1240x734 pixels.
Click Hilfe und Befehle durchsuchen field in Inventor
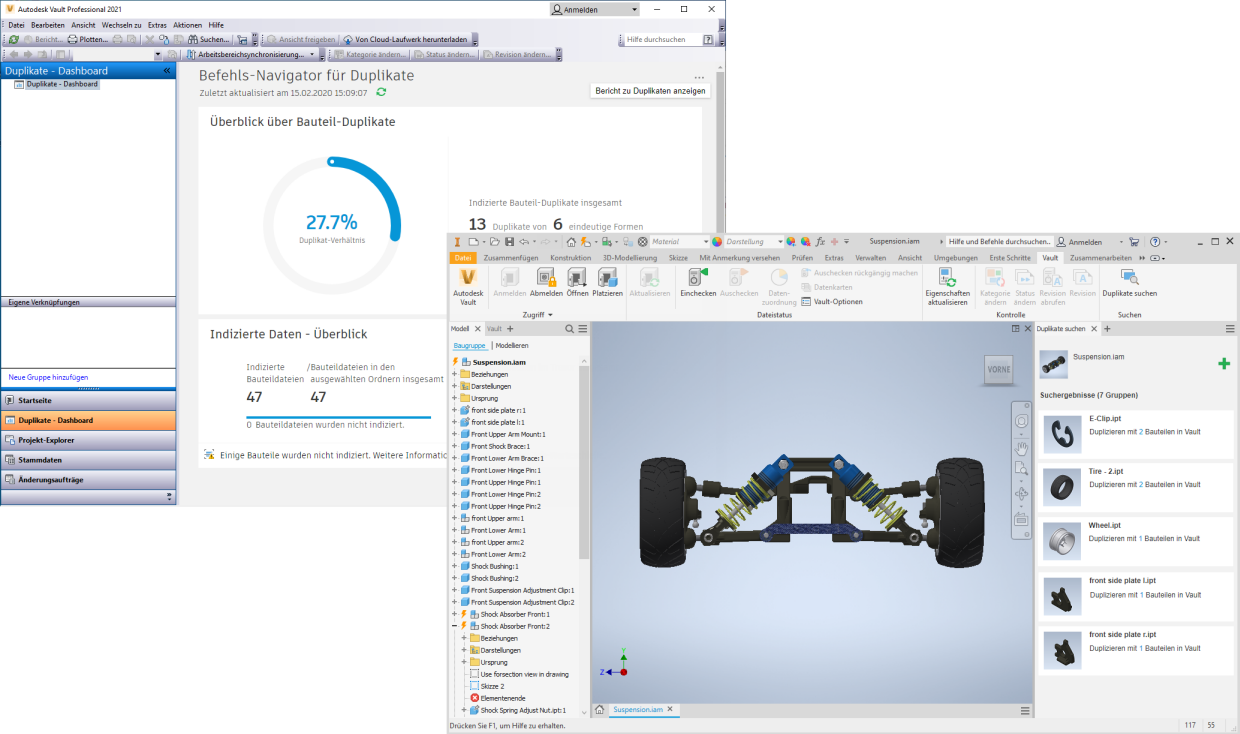point(998,242)
